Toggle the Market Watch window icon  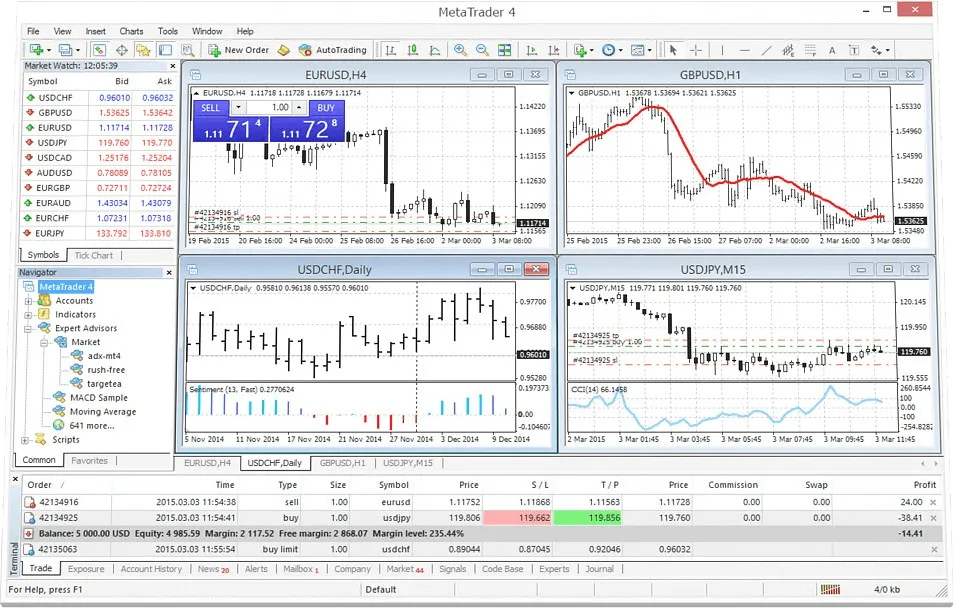click(99, 50)
